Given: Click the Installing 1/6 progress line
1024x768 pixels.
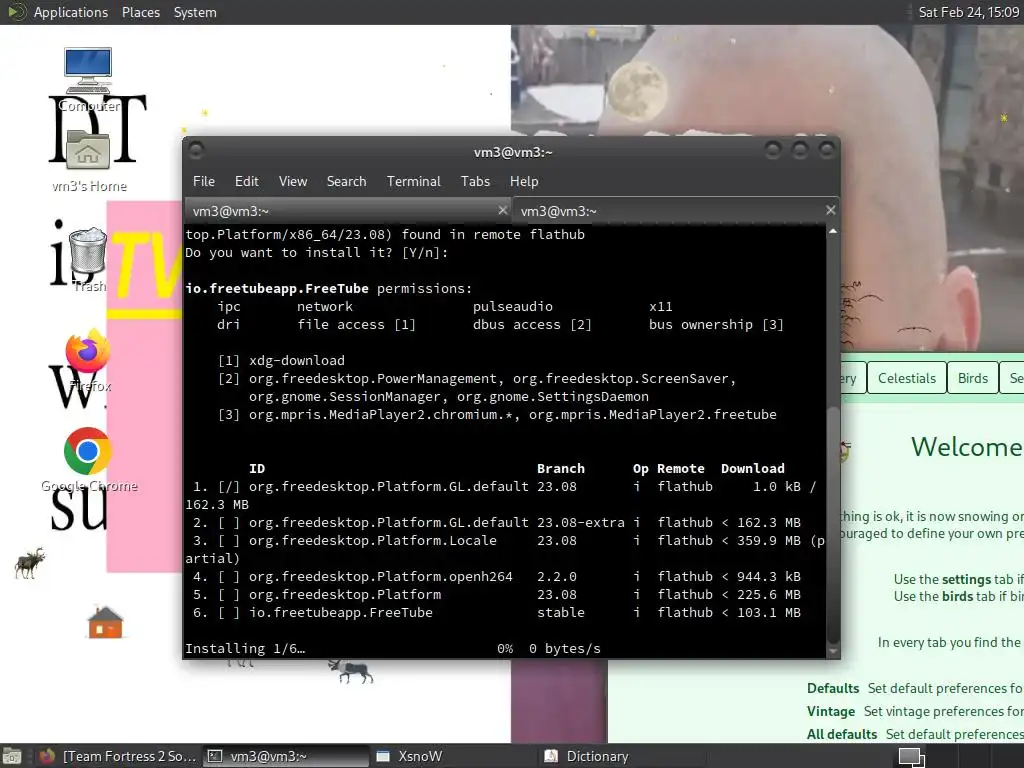Looking at the screenshot, I should [x=392, y=648].
